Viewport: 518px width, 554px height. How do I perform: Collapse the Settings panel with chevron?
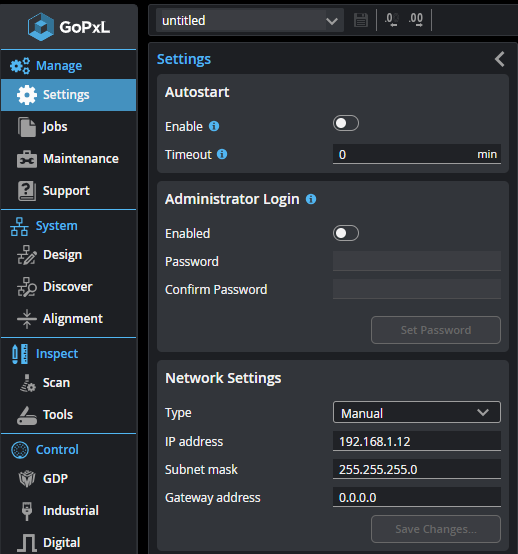pos(500,59)
